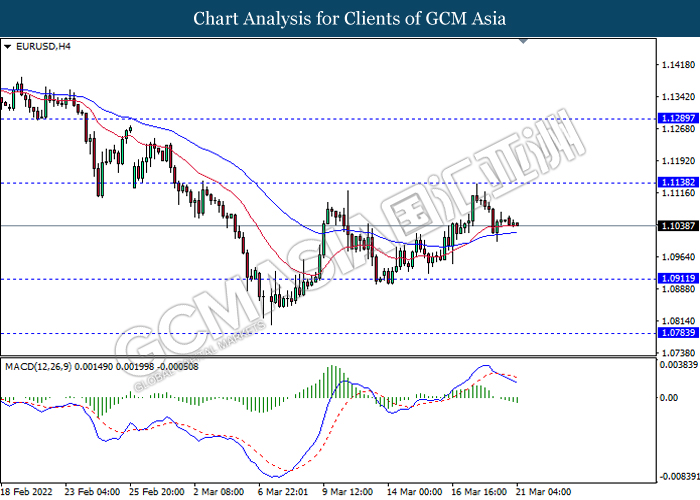Viewport: 700px width, 500px height.
Task: Click the 18 Feb 2022 date label
Action: [26, 492]
